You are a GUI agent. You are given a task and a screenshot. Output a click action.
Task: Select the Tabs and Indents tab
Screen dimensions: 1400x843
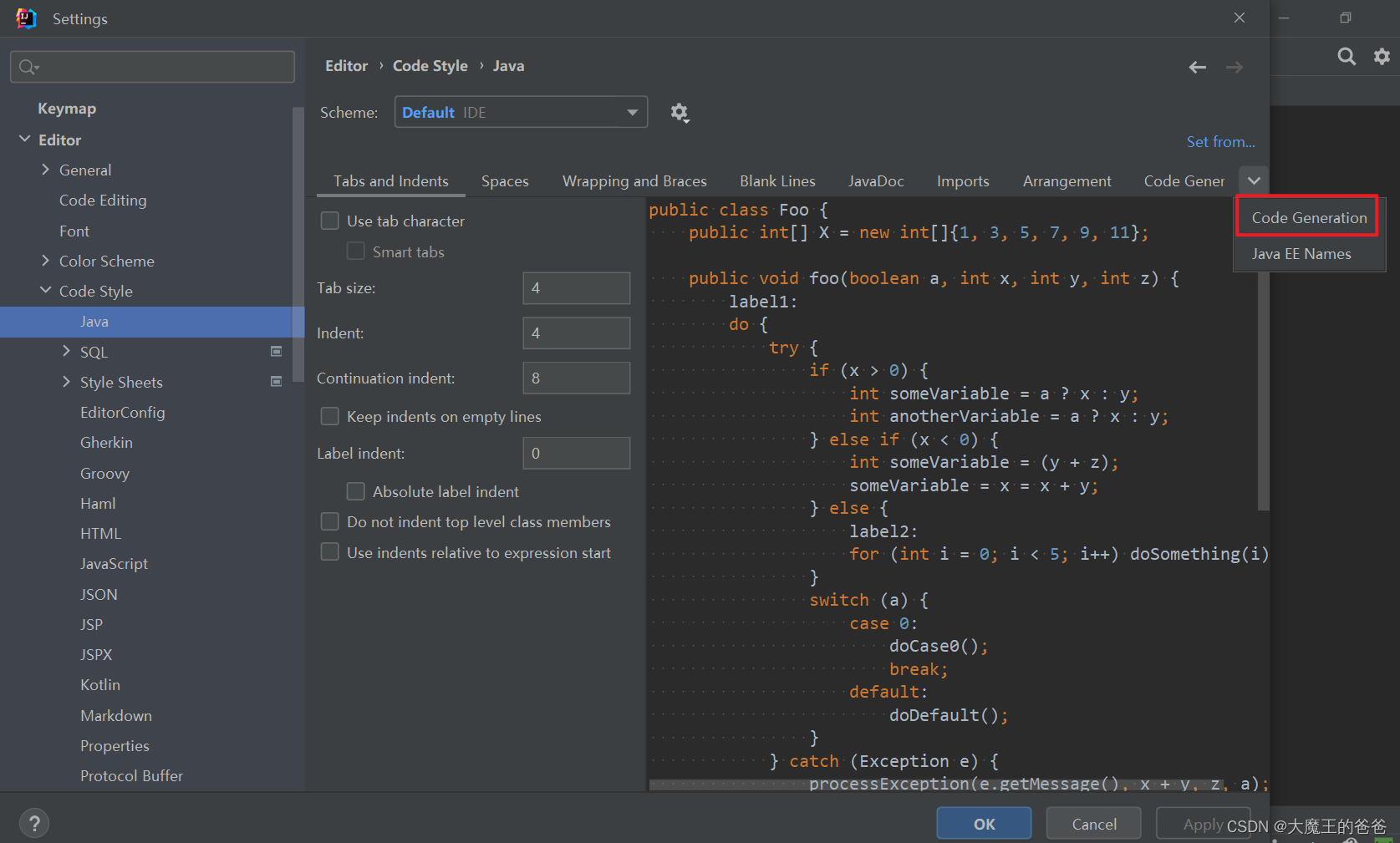391,181
